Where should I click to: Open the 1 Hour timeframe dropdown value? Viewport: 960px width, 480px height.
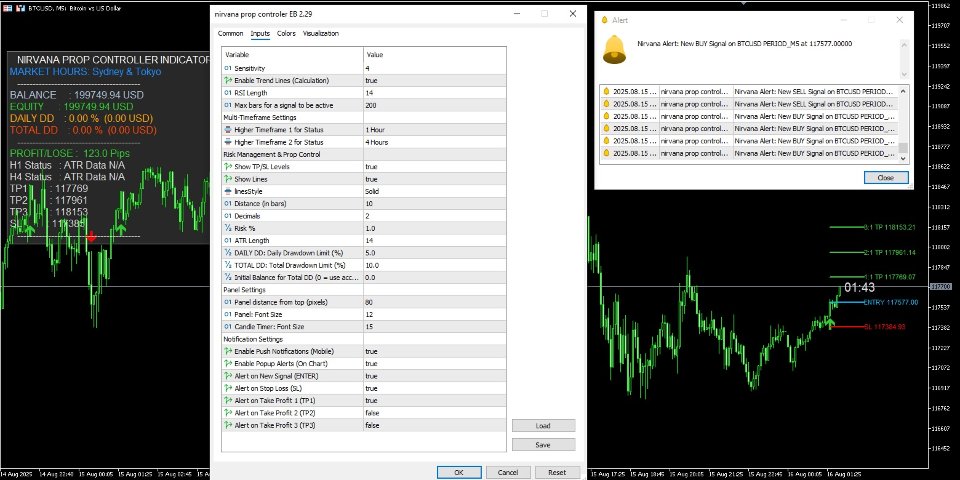[435, 130]
